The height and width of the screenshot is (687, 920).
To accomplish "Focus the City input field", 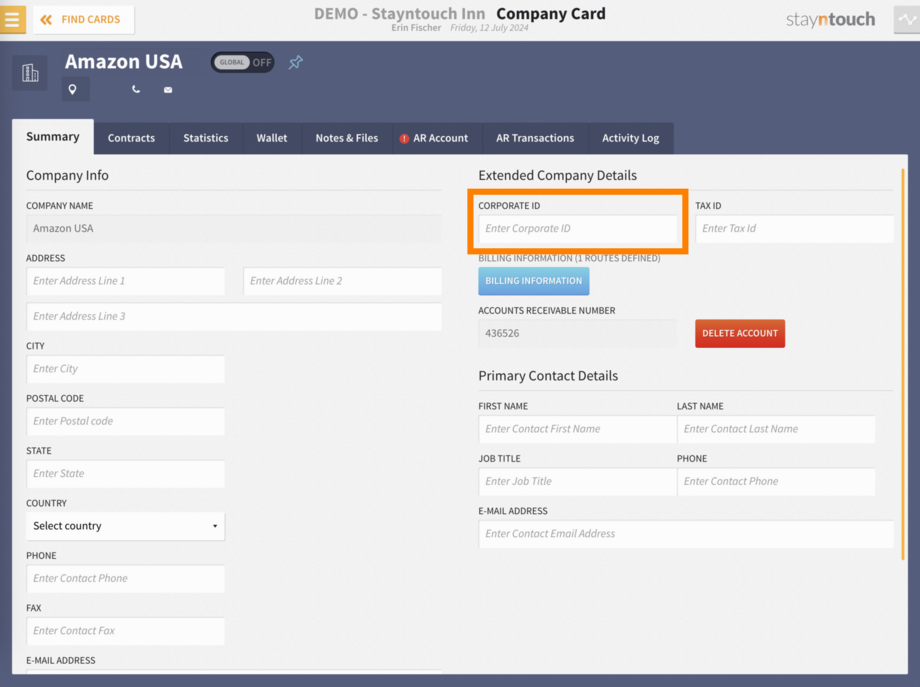I will [x=126, y=369].
